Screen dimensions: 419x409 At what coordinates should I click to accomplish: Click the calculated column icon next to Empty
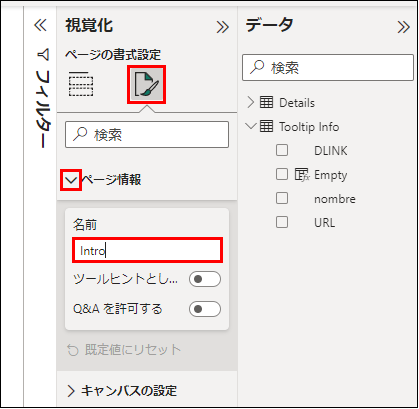point(302,174)
